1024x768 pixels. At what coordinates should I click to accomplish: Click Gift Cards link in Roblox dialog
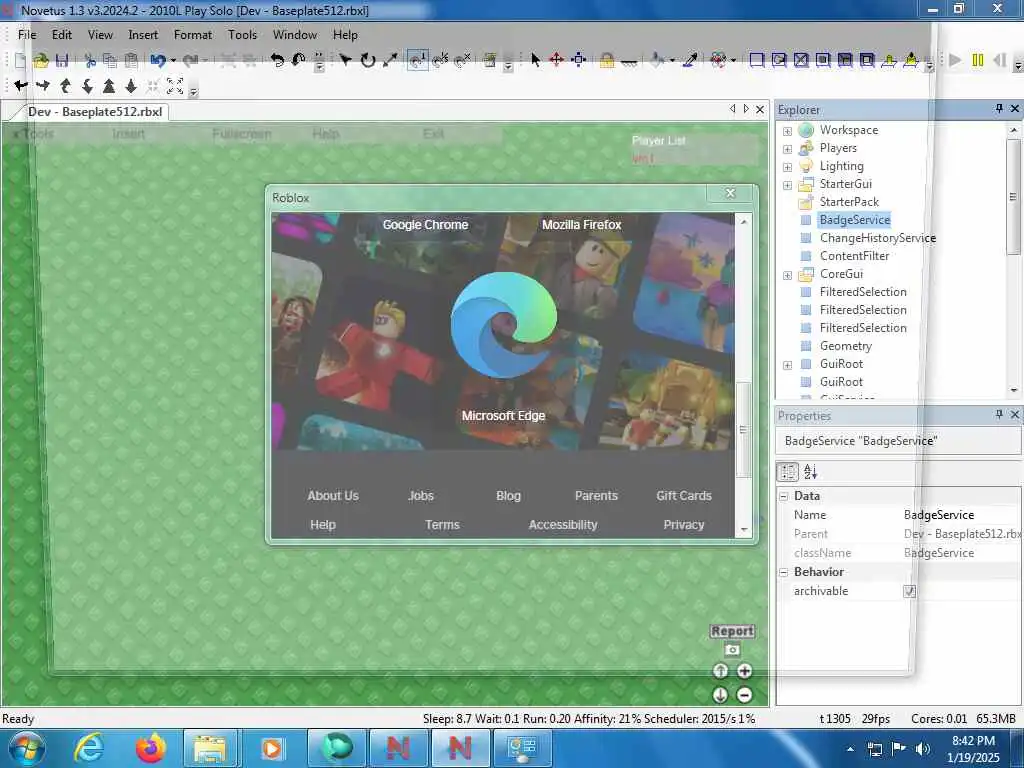click(684, 496)
